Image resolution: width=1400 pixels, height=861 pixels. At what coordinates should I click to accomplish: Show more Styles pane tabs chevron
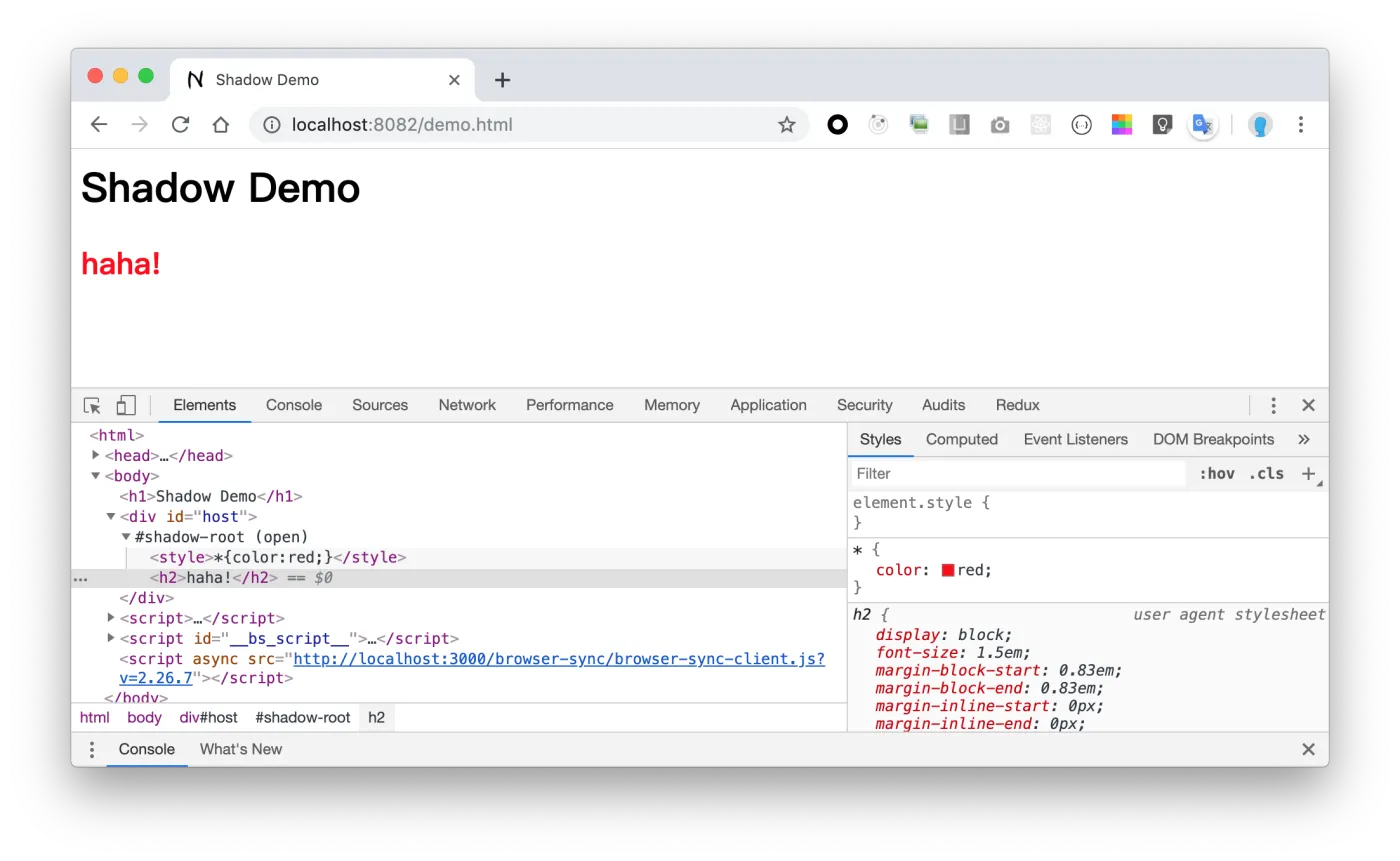point(1304,439)
